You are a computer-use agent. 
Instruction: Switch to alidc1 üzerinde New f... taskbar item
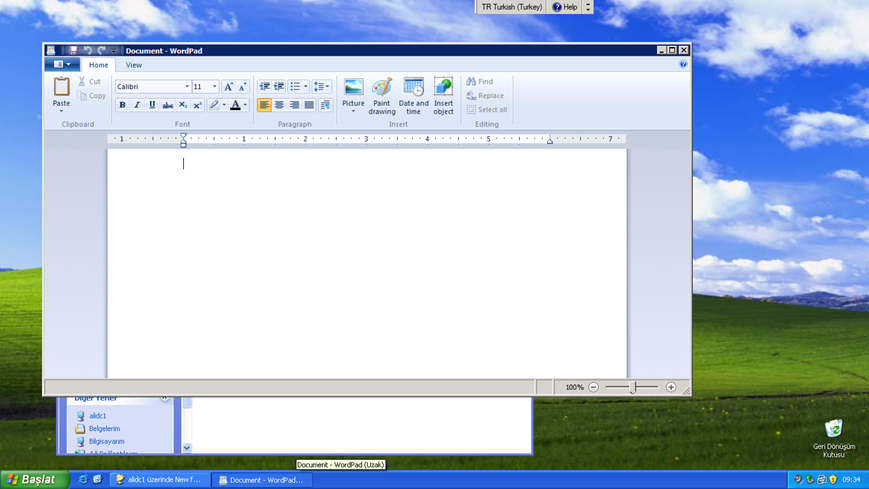[160, 480]
